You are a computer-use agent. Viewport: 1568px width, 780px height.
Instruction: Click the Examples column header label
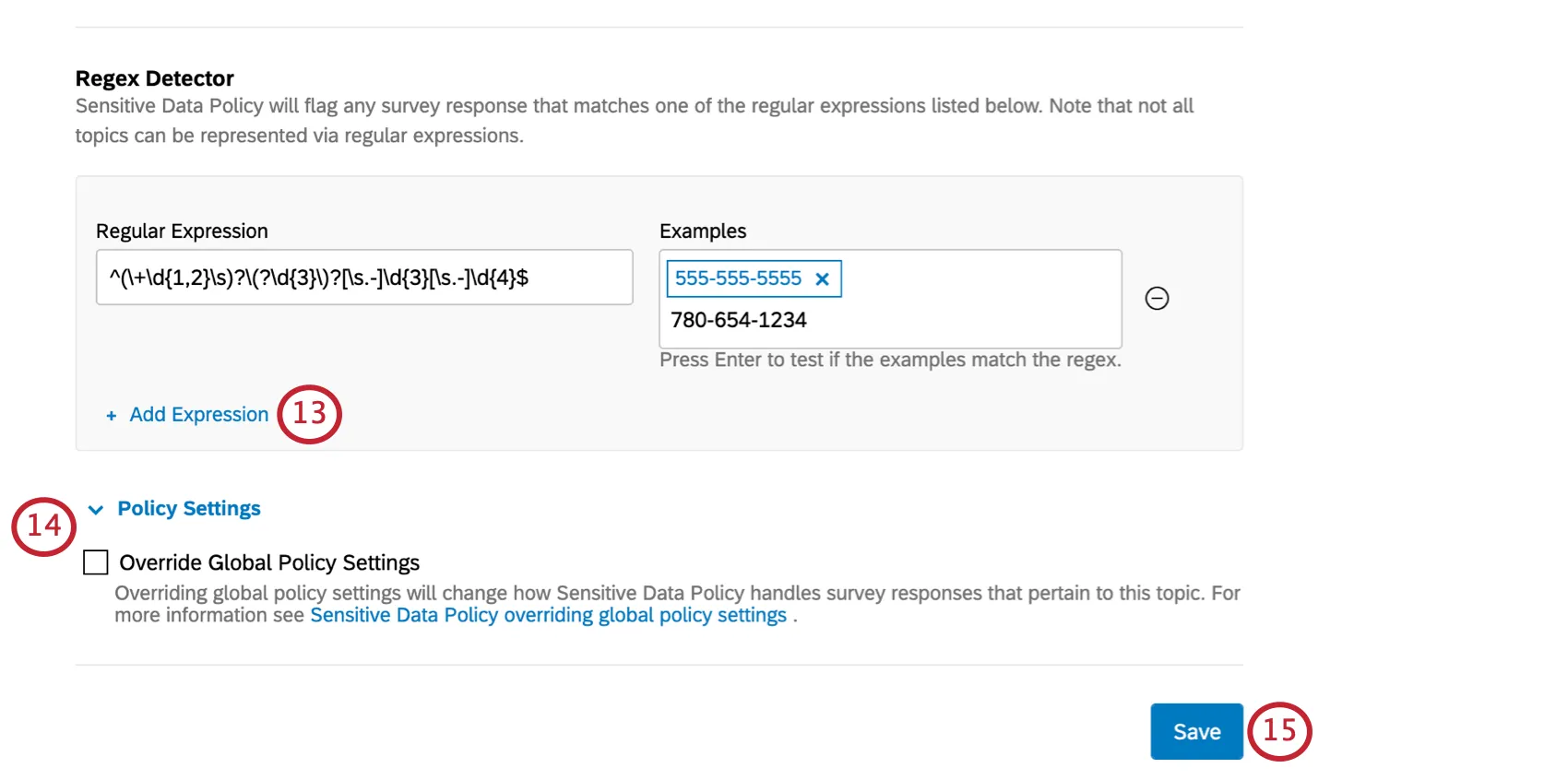(x=703, y=230)
